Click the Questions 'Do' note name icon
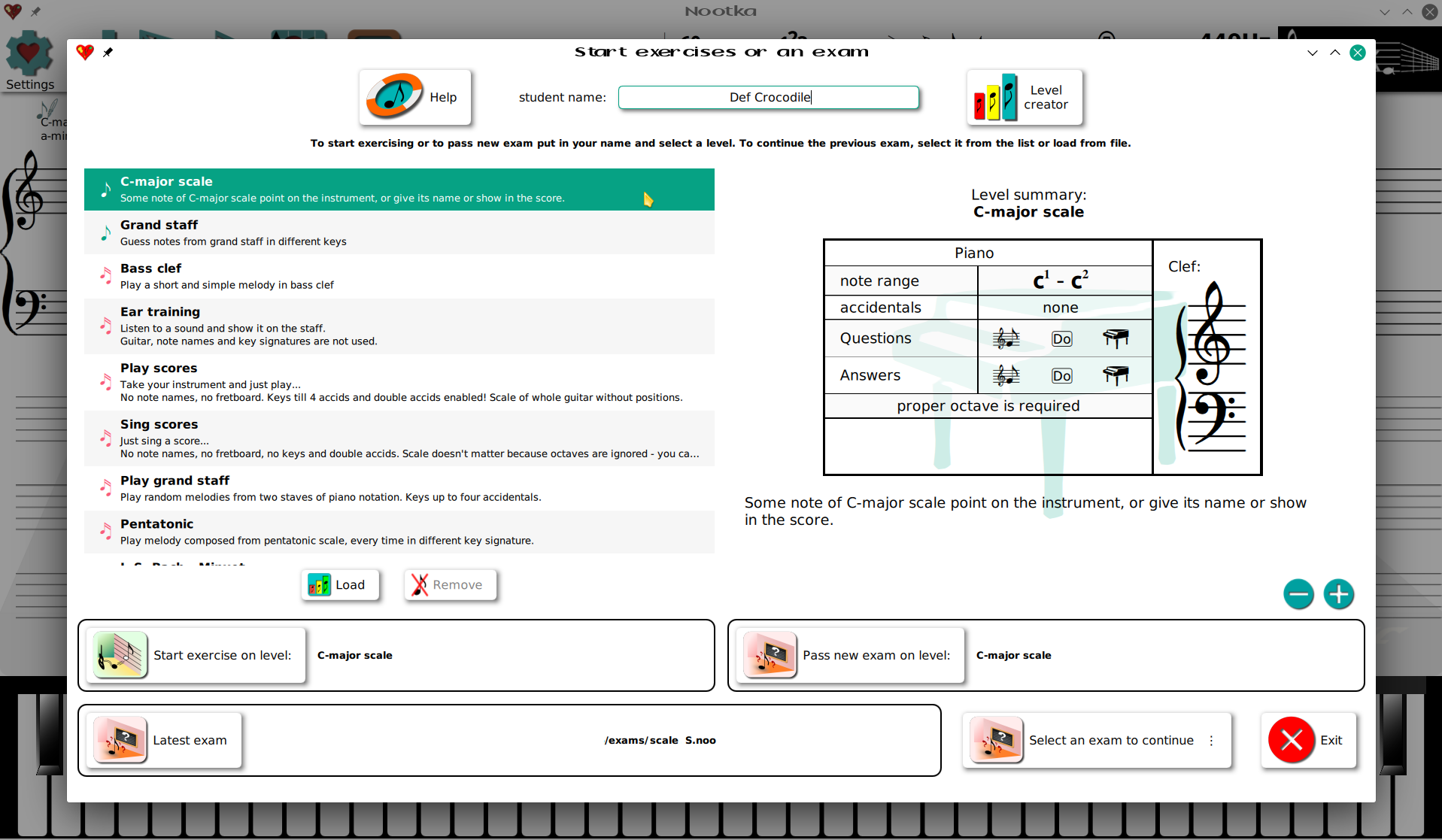Image resolution: width=1442 pixels, height=840 pixels. 1061,339
